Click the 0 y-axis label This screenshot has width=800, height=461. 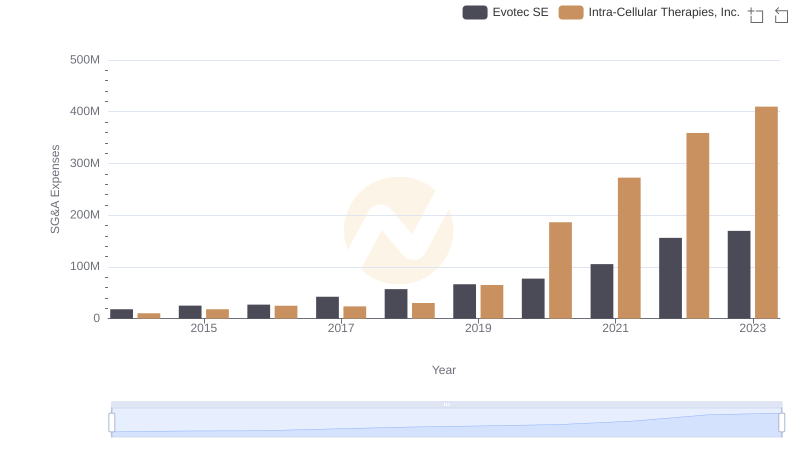pyautogui.click(x=96, y=318)
